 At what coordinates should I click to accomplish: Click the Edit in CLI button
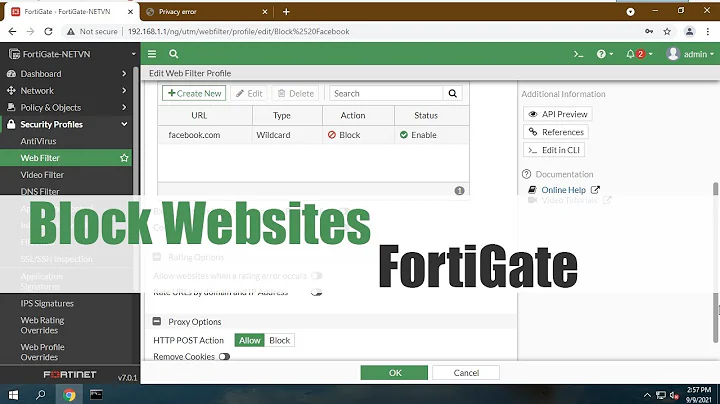[554, 150]
